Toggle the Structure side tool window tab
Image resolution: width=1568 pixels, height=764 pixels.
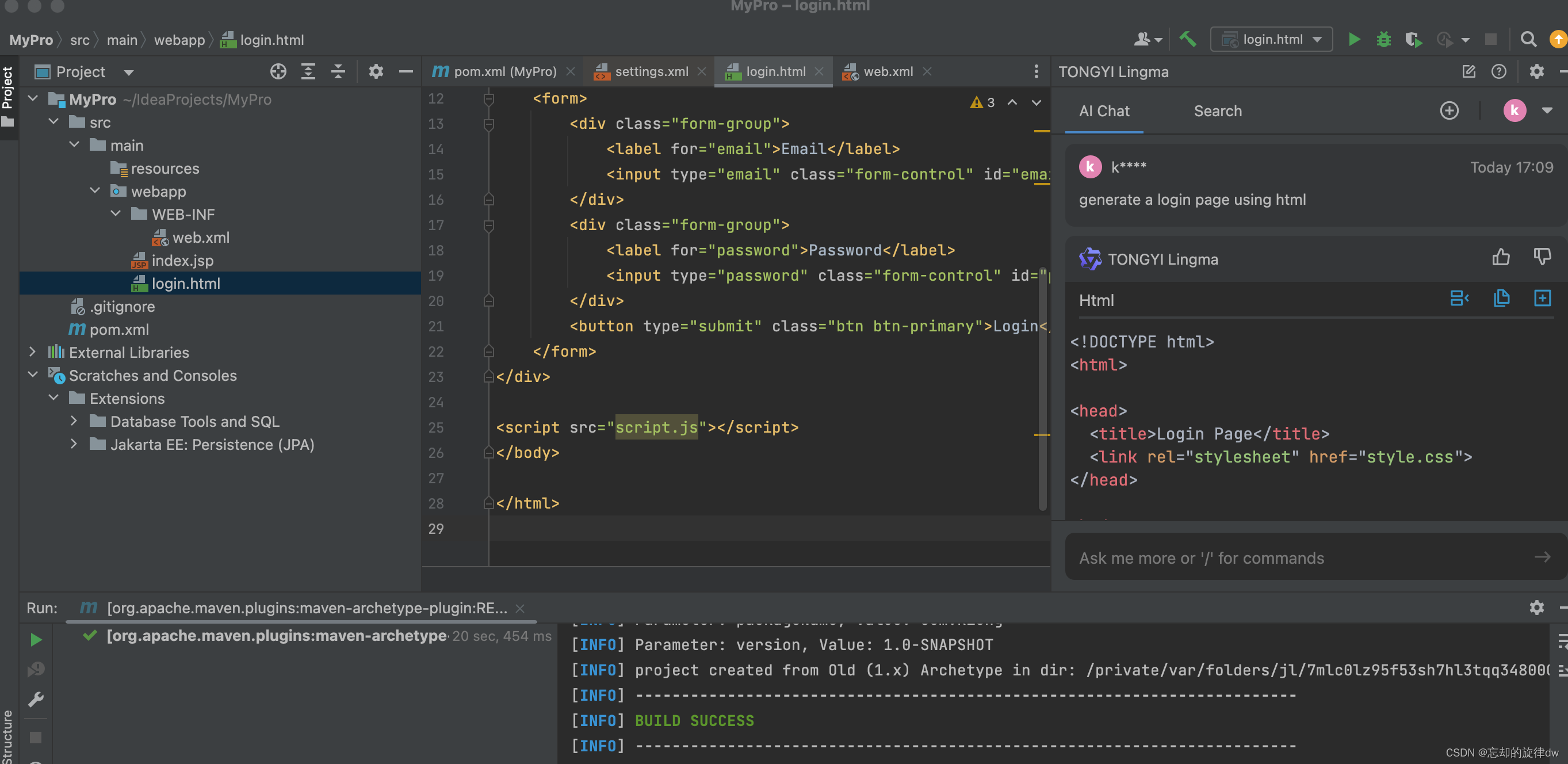coord(7,735)
